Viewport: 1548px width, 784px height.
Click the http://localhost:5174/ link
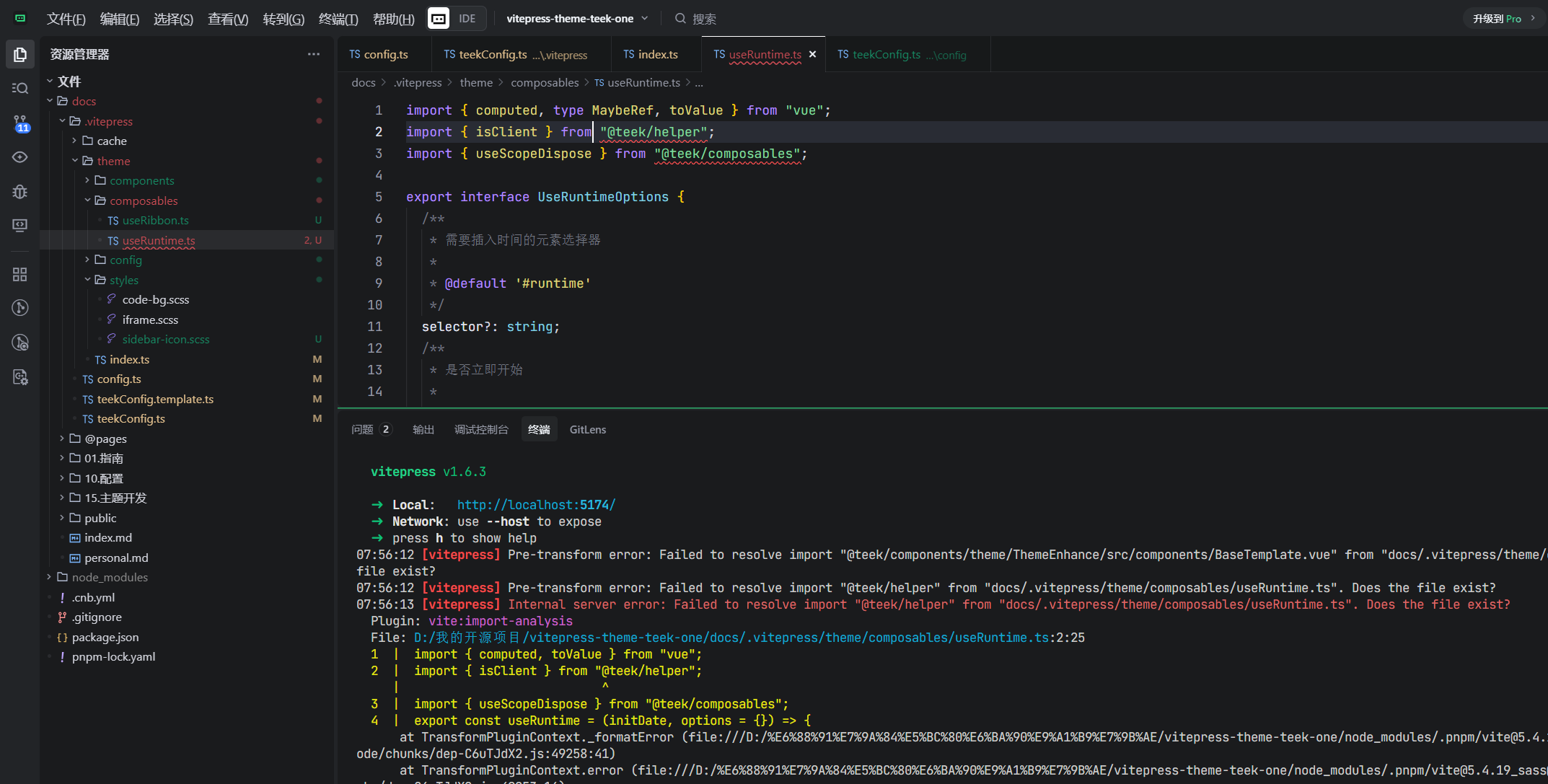pos(536,505)
